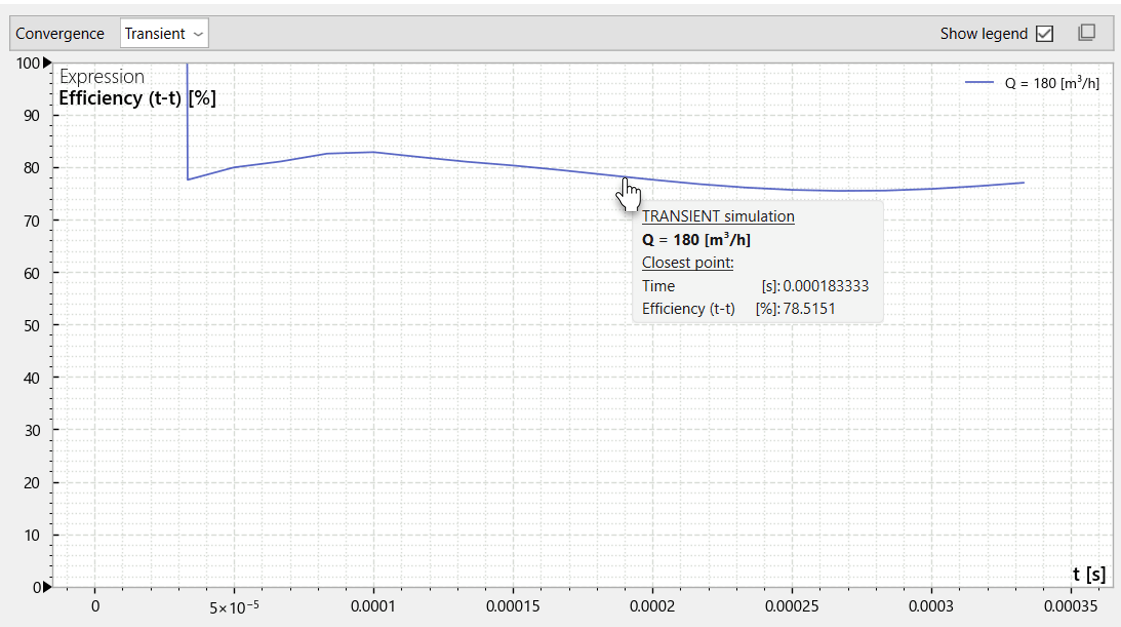Image resolution: width=1121 pixels, height=627 pixels.
Task: Click the legend line color sample
Action: point(979,82)
